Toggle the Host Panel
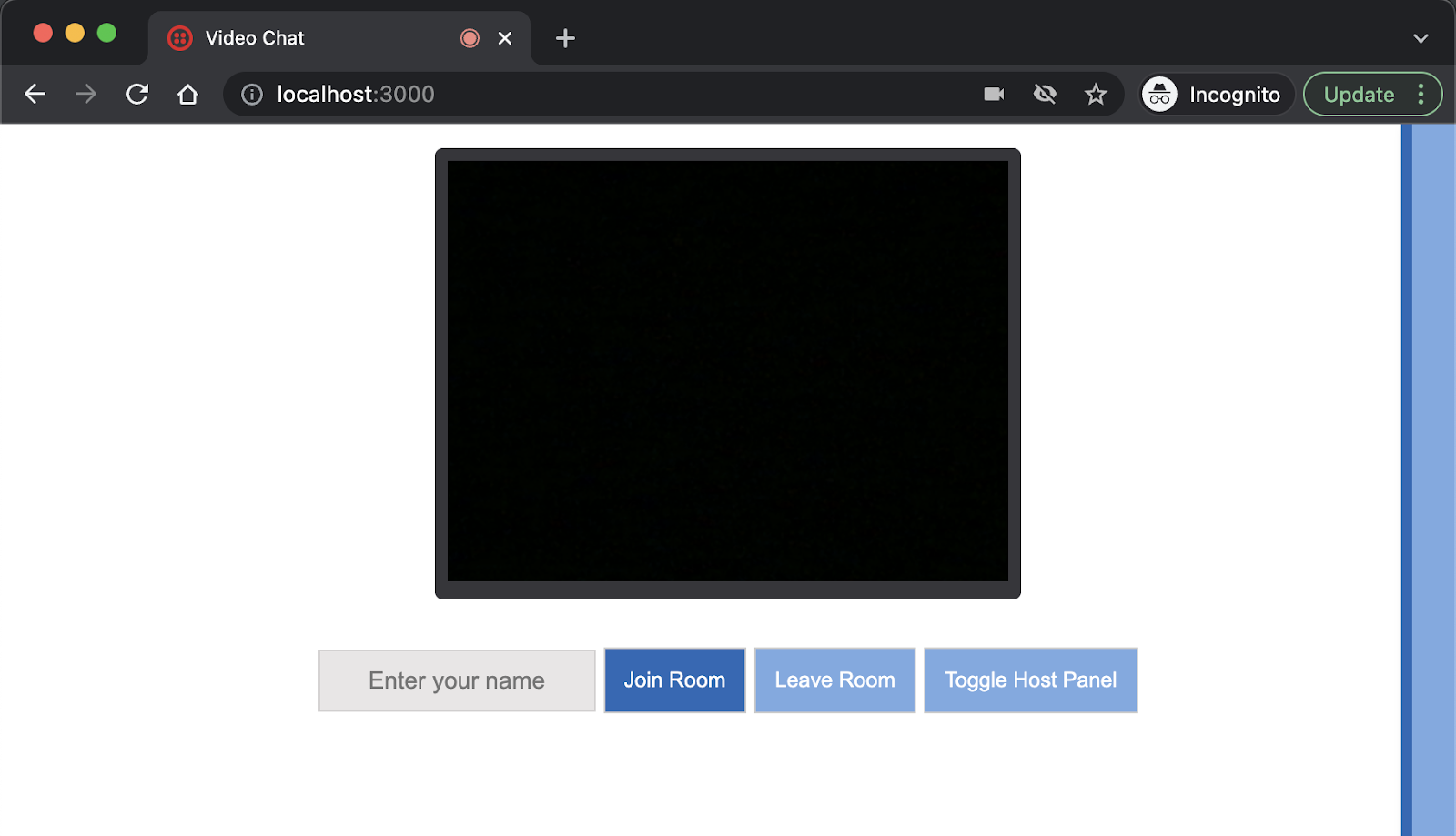 [1030, 680]
